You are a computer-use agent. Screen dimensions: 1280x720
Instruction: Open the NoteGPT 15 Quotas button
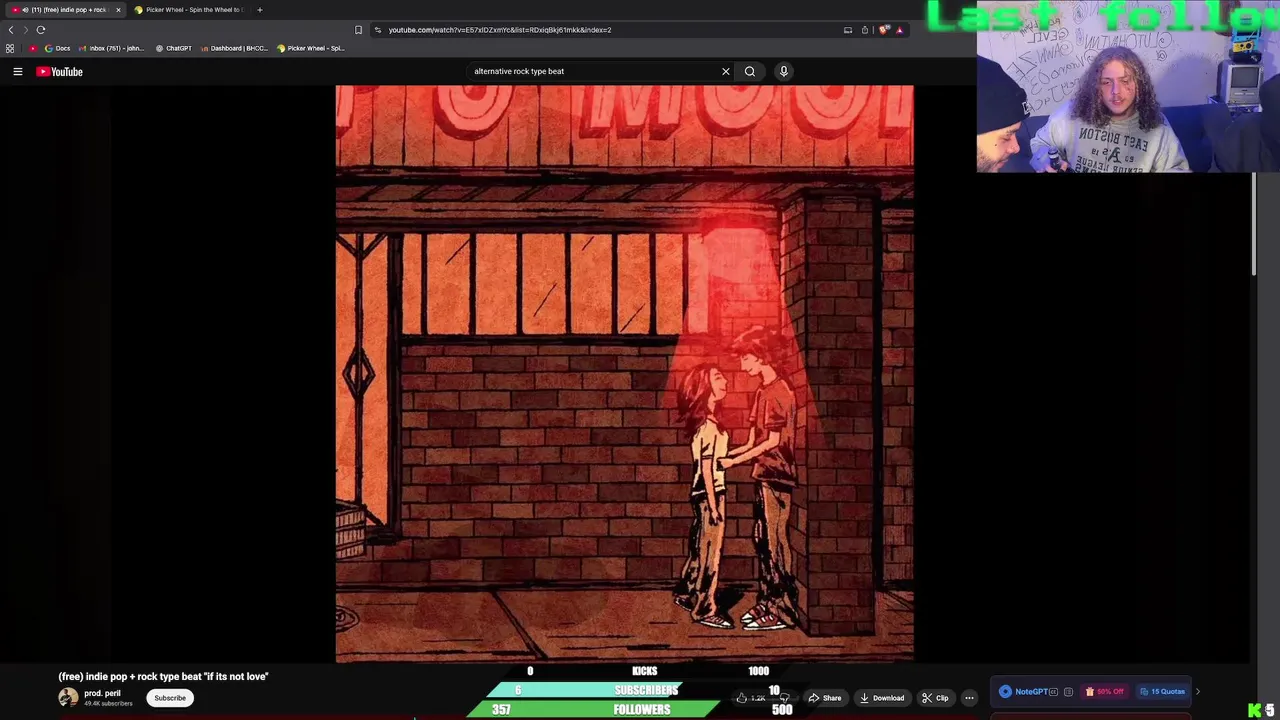[1162, 691]
